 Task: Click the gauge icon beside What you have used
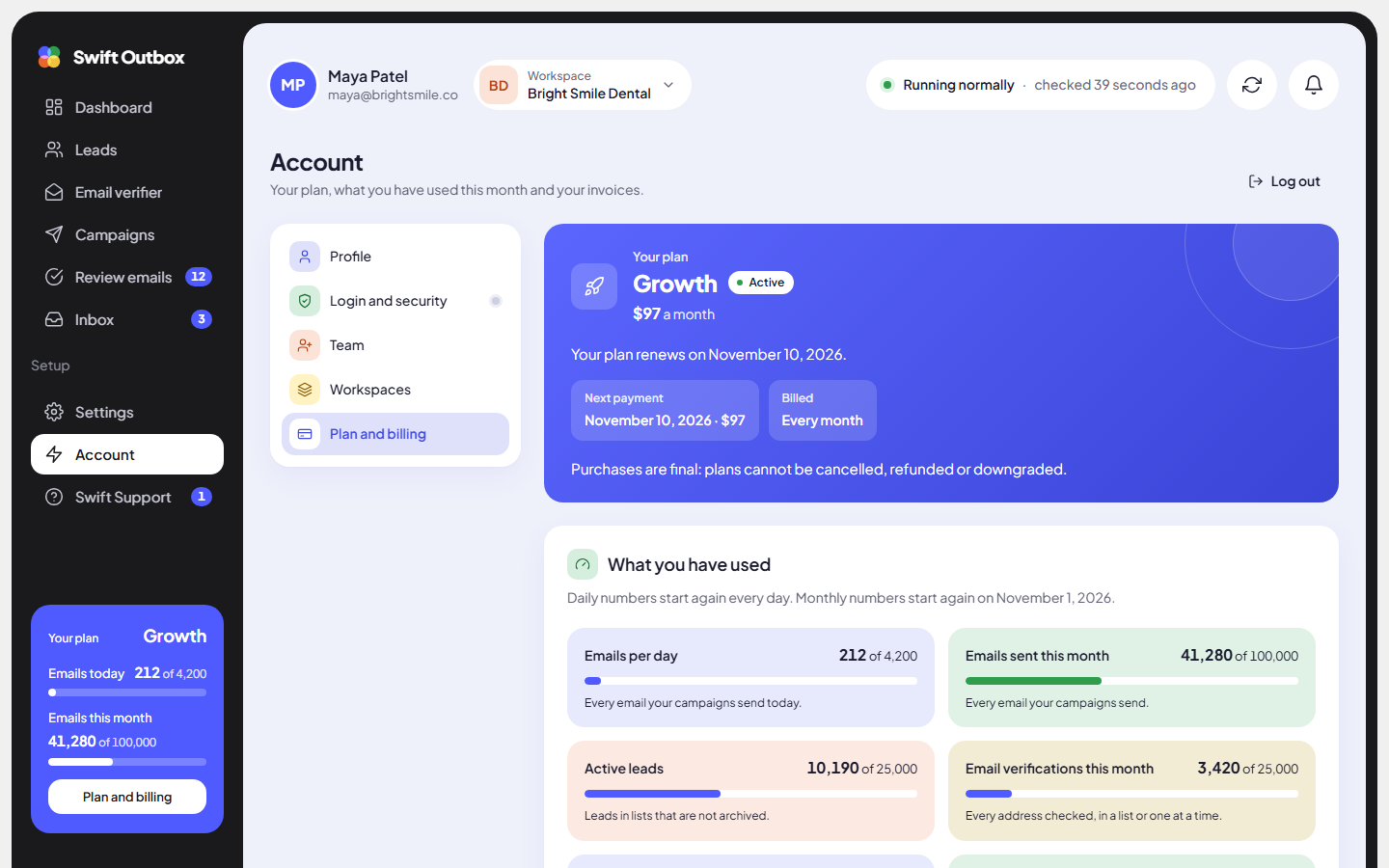point(583,564)
